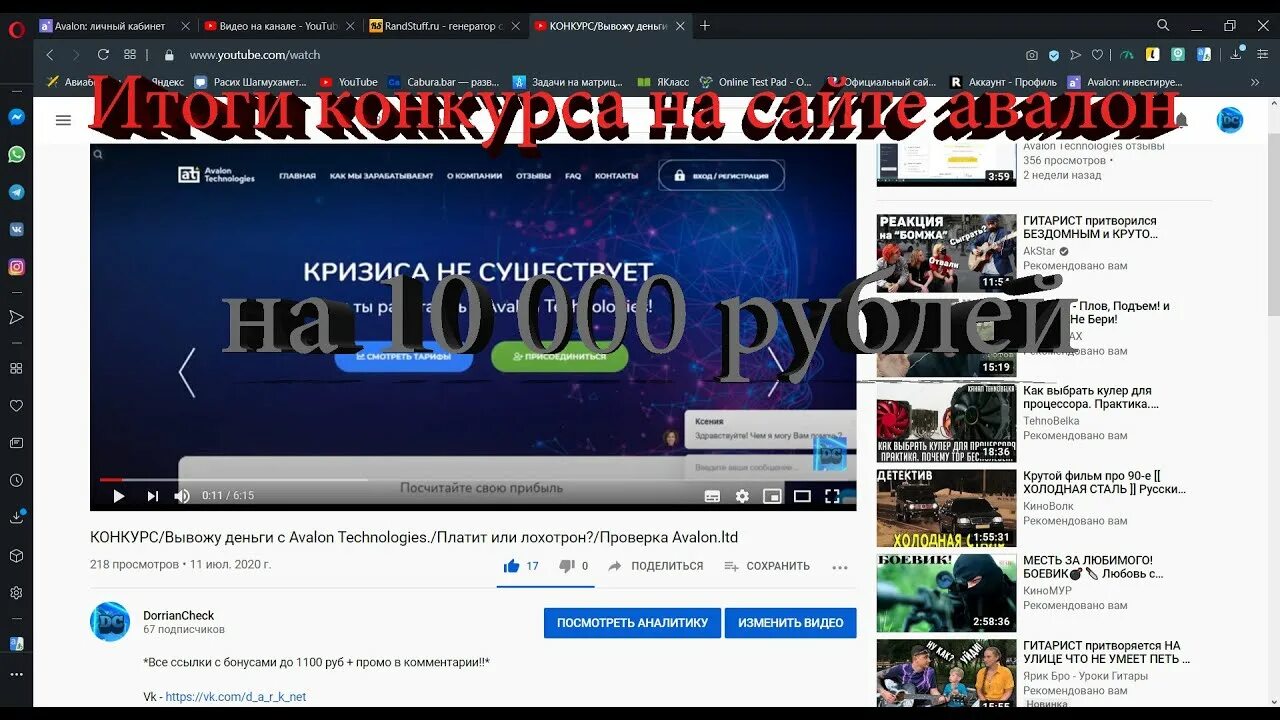Click the snapshot camera icon in address bar

coord(1032,55)
